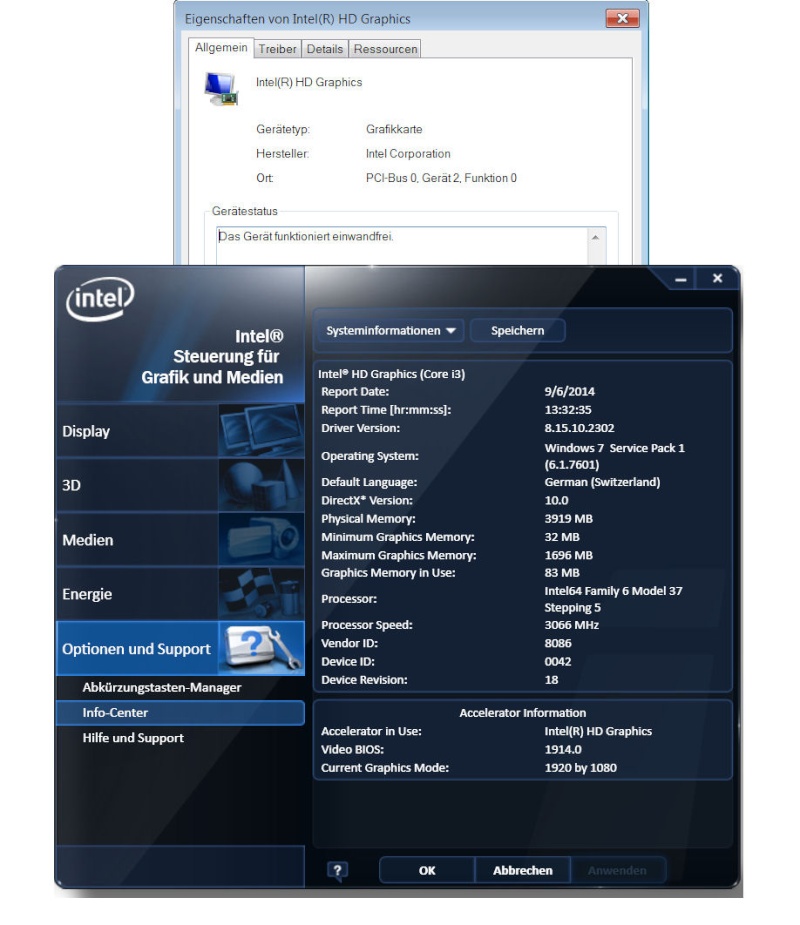Click the Hersteller value Intel Corporation

click(408, 154)
